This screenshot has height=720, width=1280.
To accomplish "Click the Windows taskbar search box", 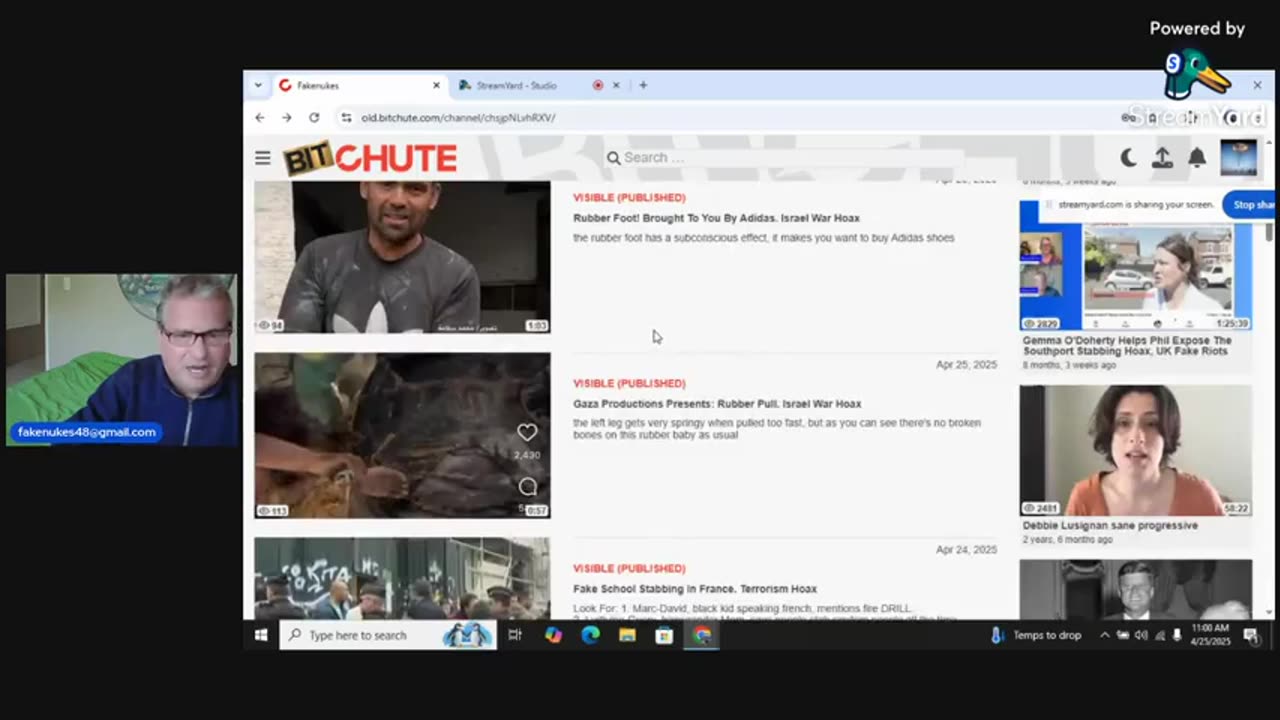I will pyautogui.click(x=388, y=635).
